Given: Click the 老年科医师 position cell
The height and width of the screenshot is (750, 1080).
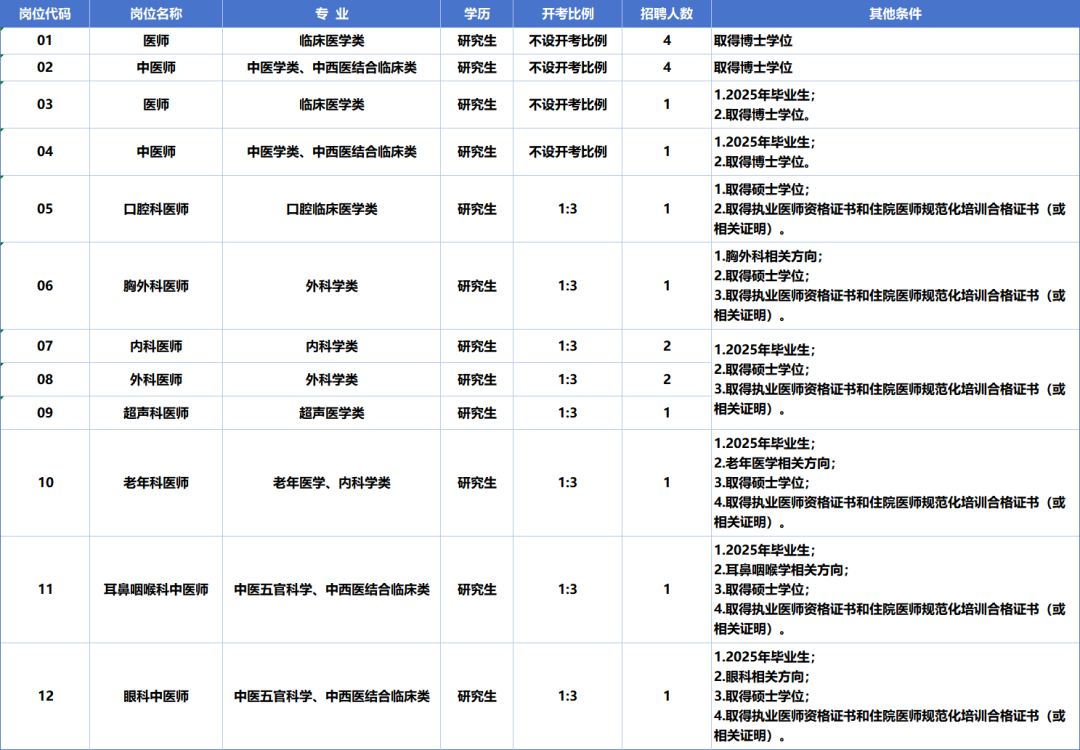Looking at the screenshot, I should click(156, 483).
